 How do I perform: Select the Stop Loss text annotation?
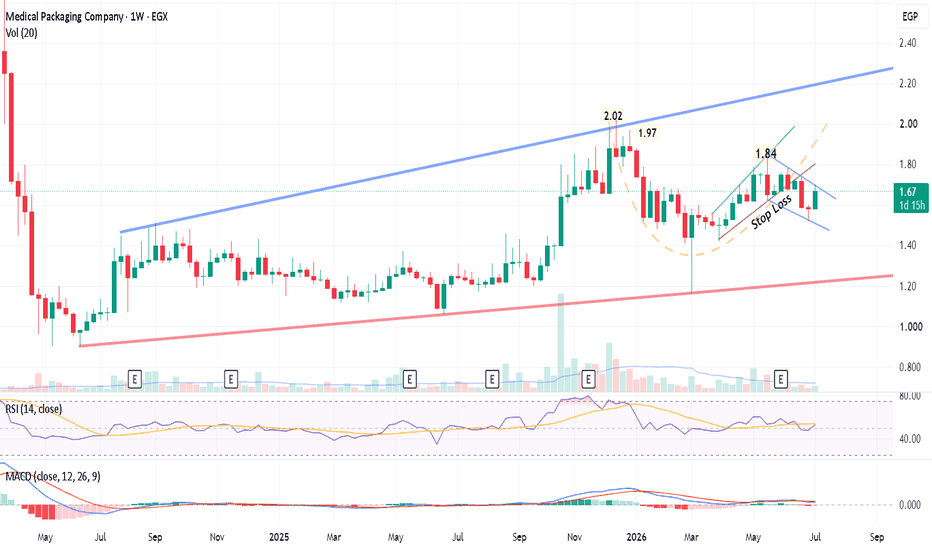pyautogui.click(x=771, y=212)
